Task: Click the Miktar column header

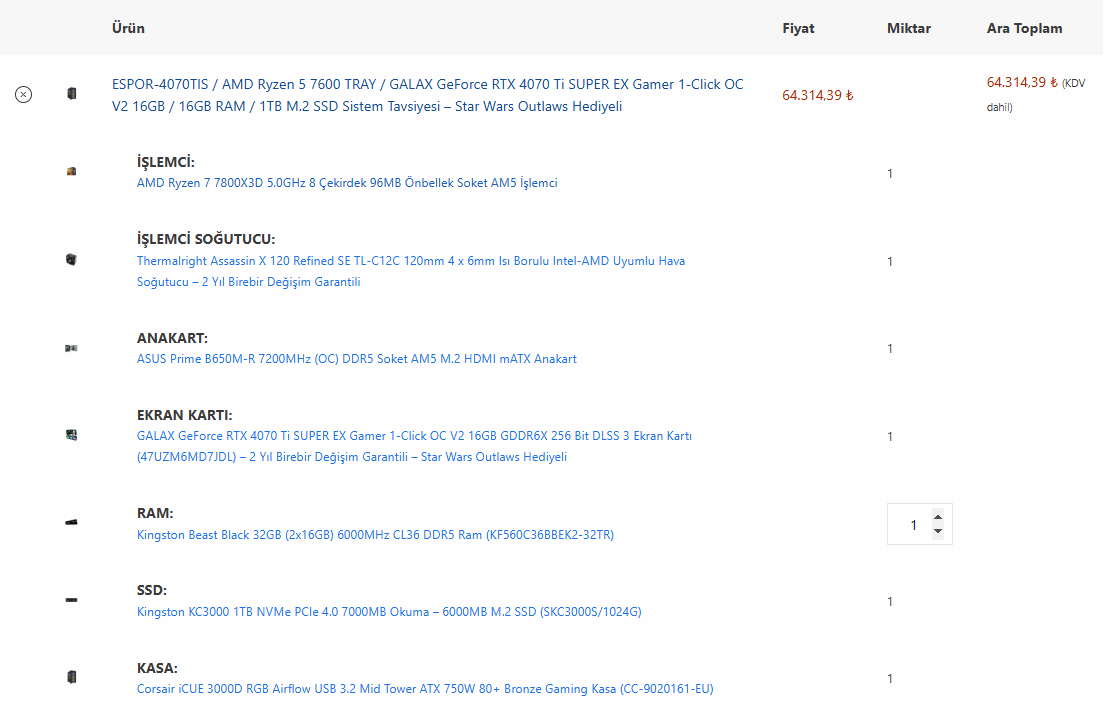Action: click(909, 28)
